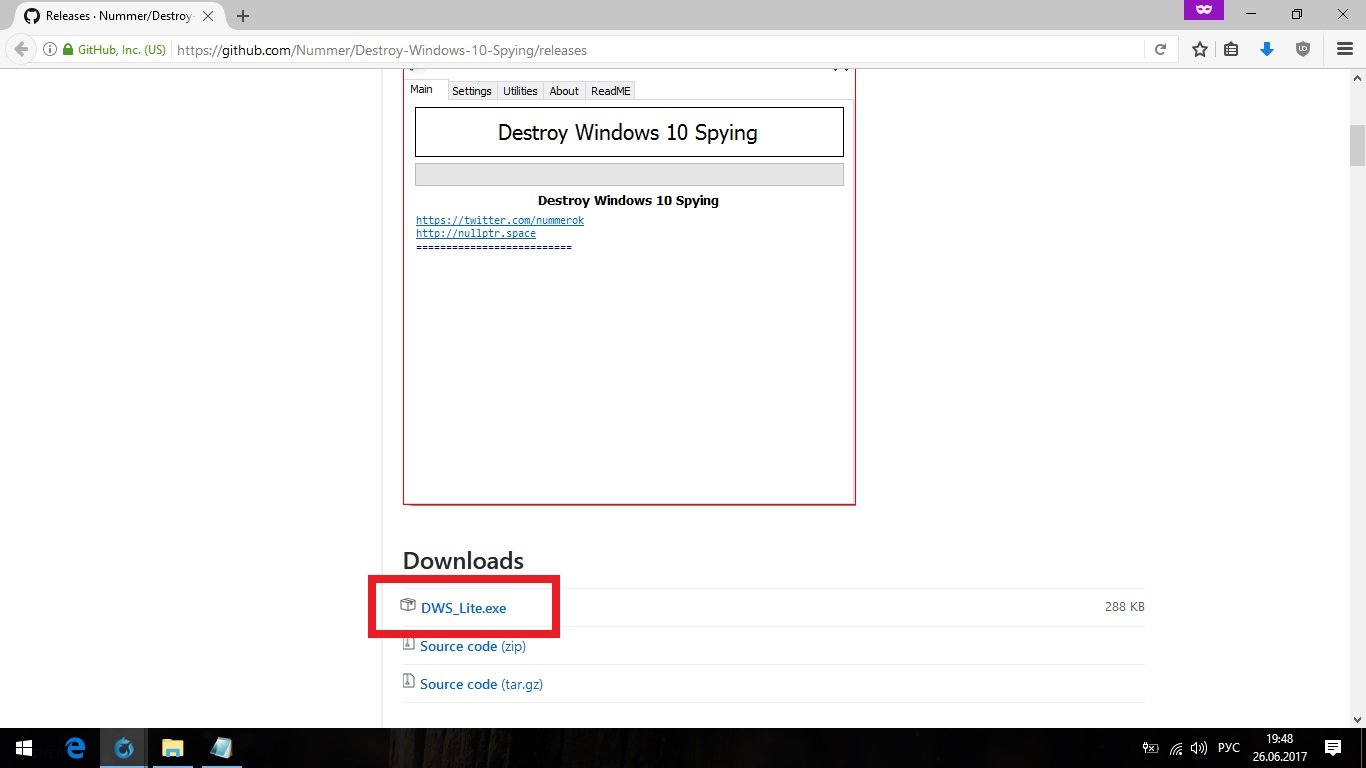
Task: Download the DWS_Lite.exe file
Action: click(463, 608)
